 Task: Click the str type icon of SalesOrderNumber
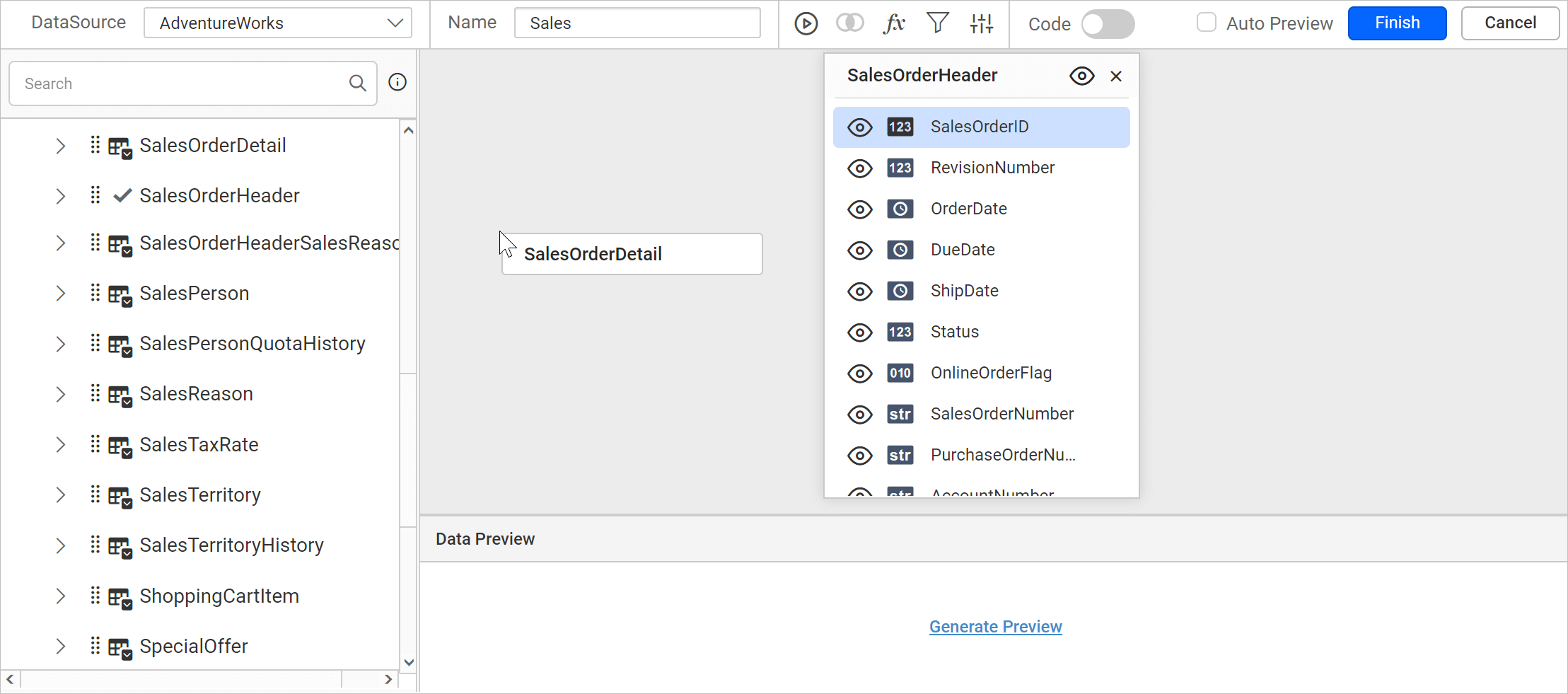(900, 414)
